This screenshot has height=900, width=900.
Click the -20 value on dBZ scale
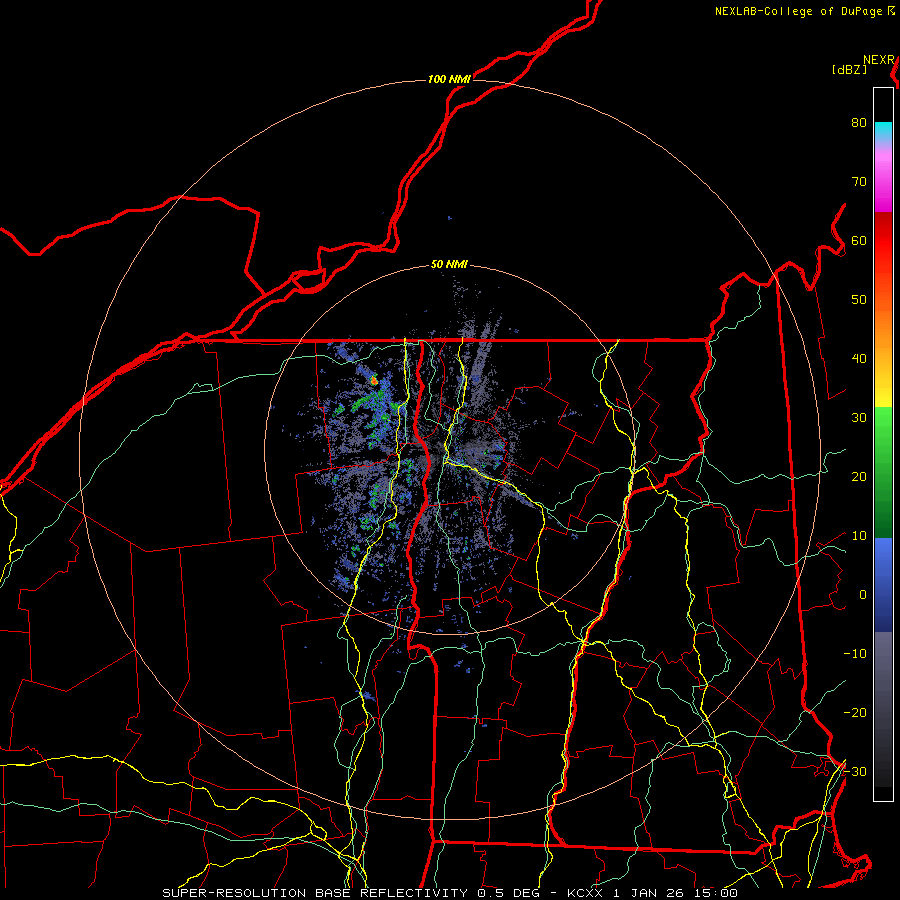(x=855, y=713)
